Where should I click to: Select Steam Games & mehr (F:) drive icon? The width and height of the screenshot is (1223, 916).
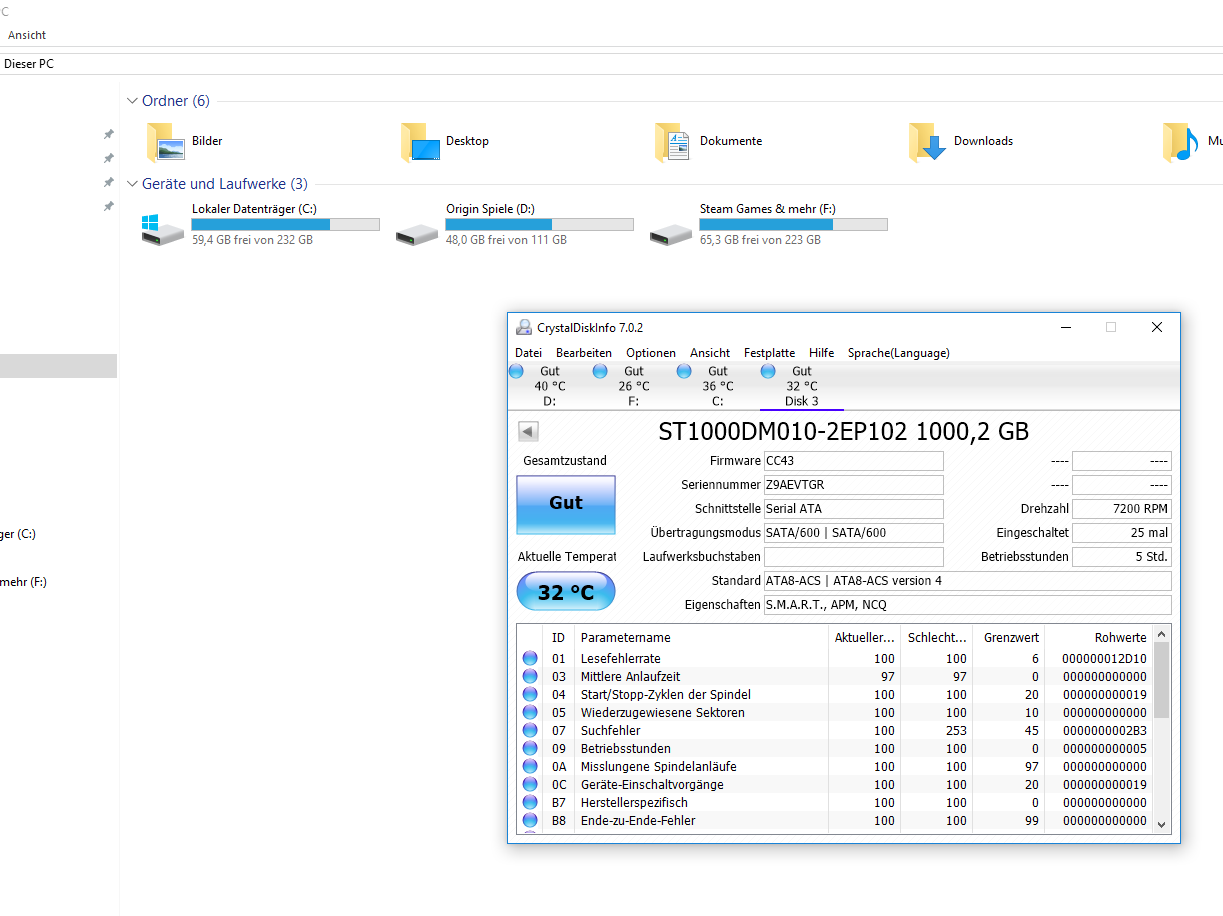tap(671, 234)
